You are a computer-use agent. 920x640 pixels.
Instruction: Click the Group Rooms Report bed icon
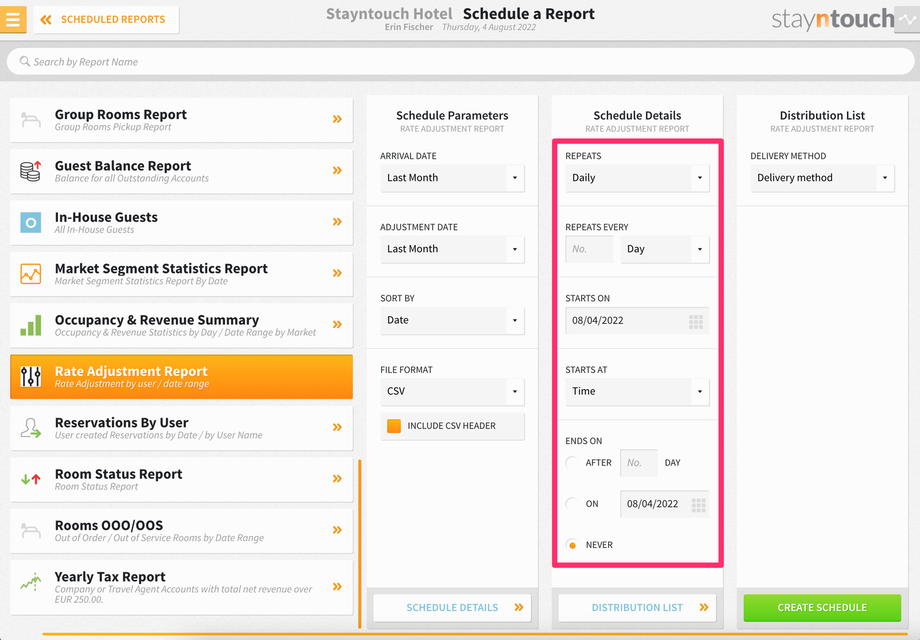click(x=31, y=120)
